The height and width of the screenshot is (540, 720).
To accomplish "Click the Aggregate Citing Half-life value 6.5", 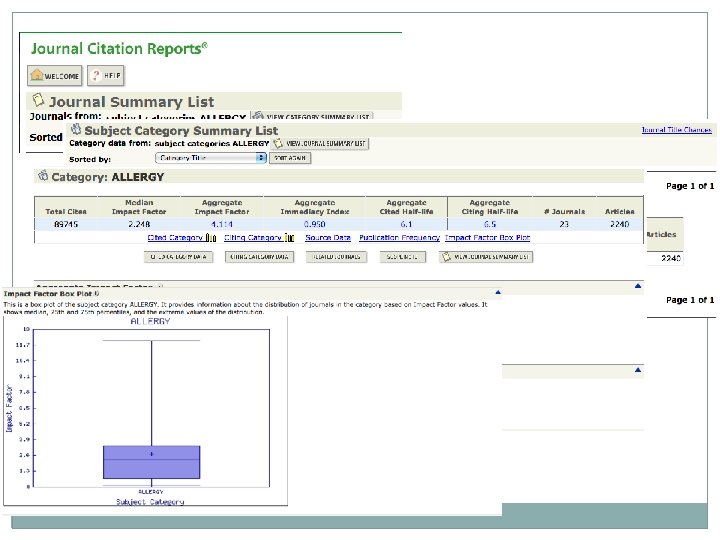I will coord(490,224).
